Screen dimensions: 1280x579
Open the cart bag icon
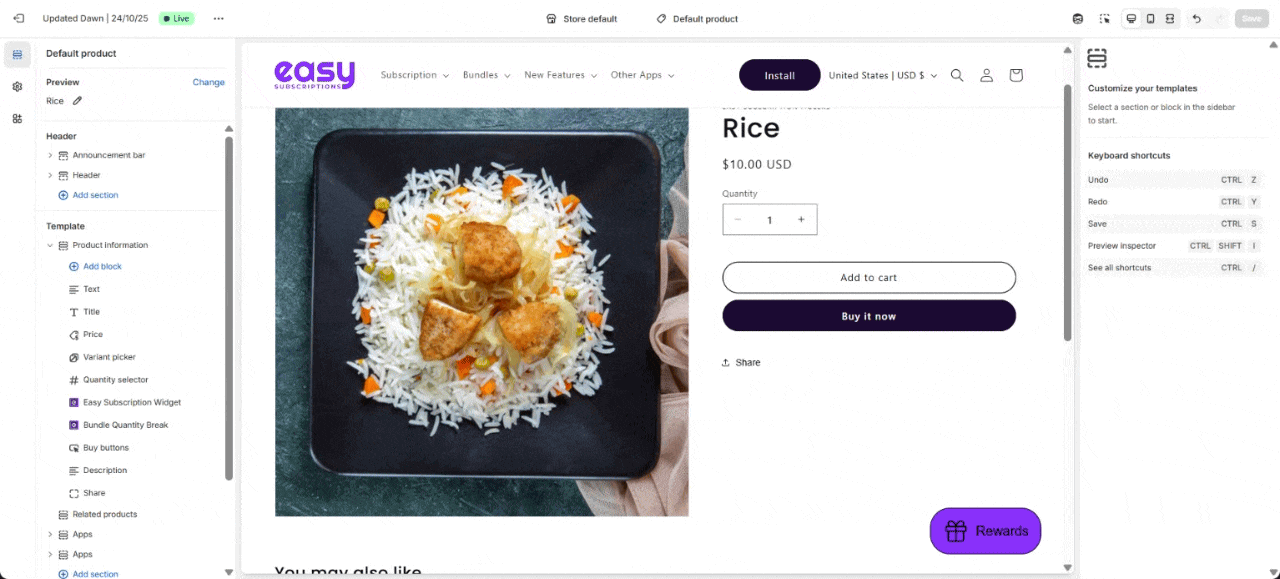[1016, 75]
